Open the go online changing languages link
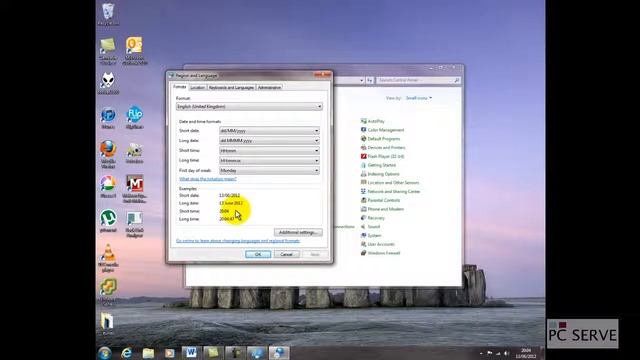640x360 pixels. [x=238, y=241]
